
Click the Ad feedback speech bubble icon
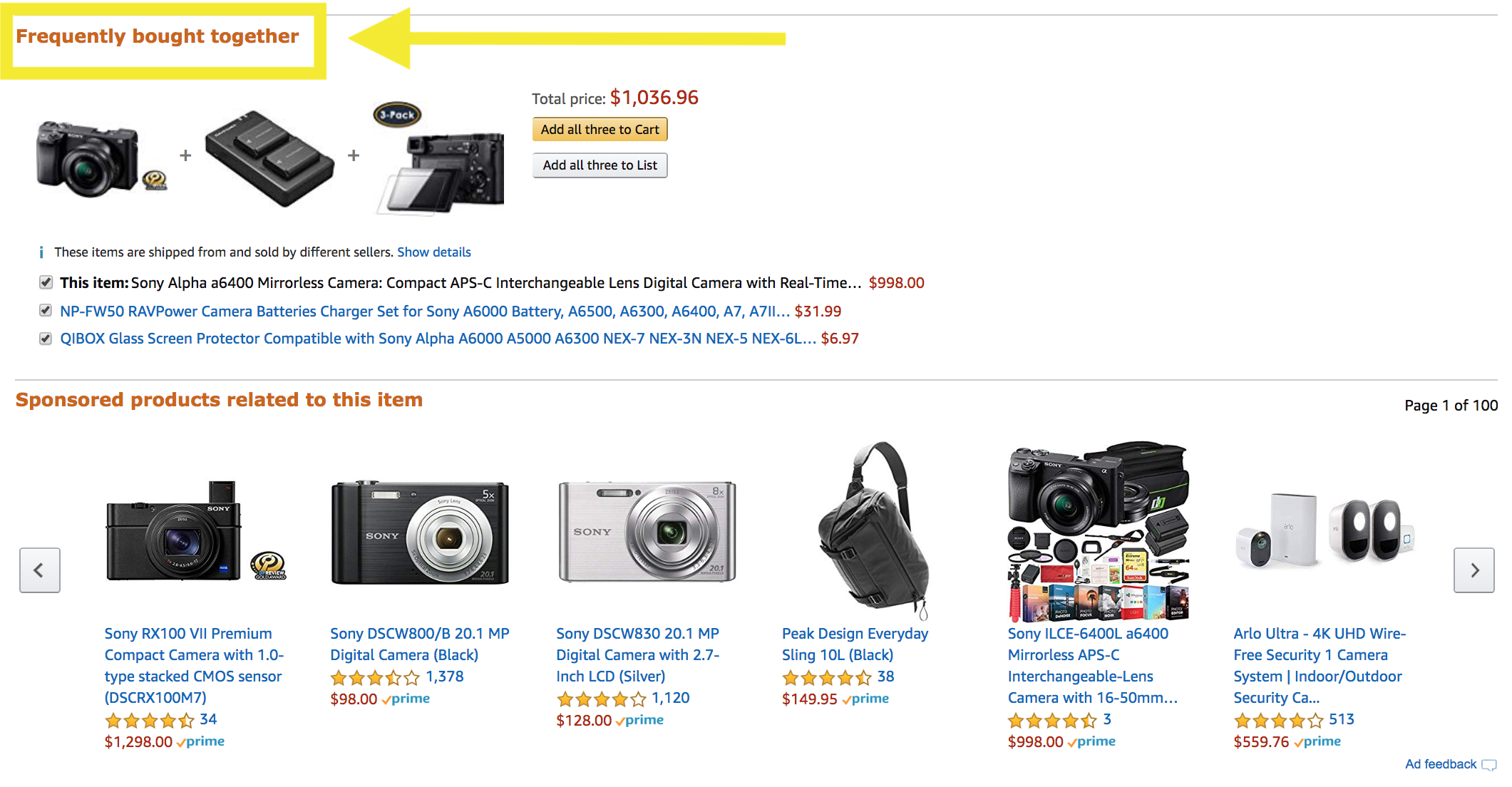(x=1488, y=765)
